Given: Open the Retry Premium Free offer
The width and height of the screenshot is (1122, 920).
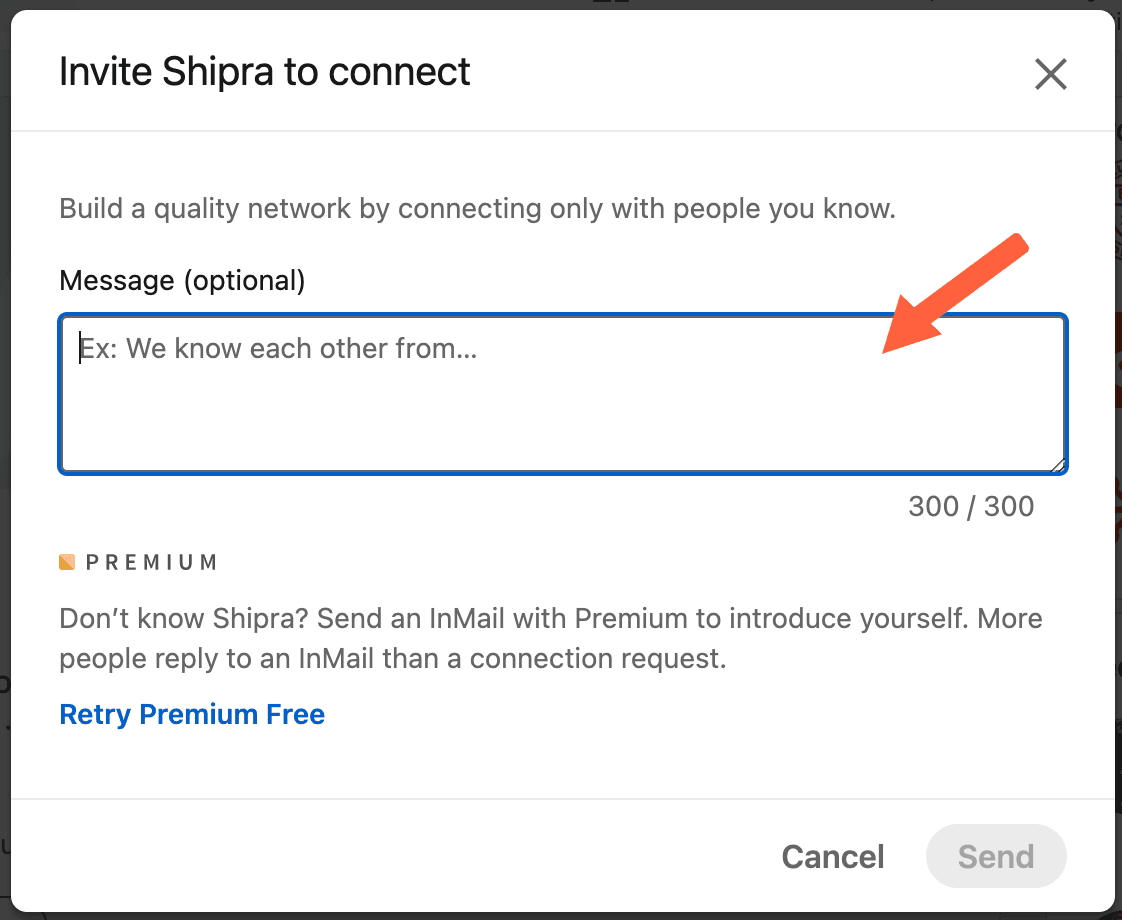Looking at the screenshot, I should pyautogui.click(x=191, y=714).
